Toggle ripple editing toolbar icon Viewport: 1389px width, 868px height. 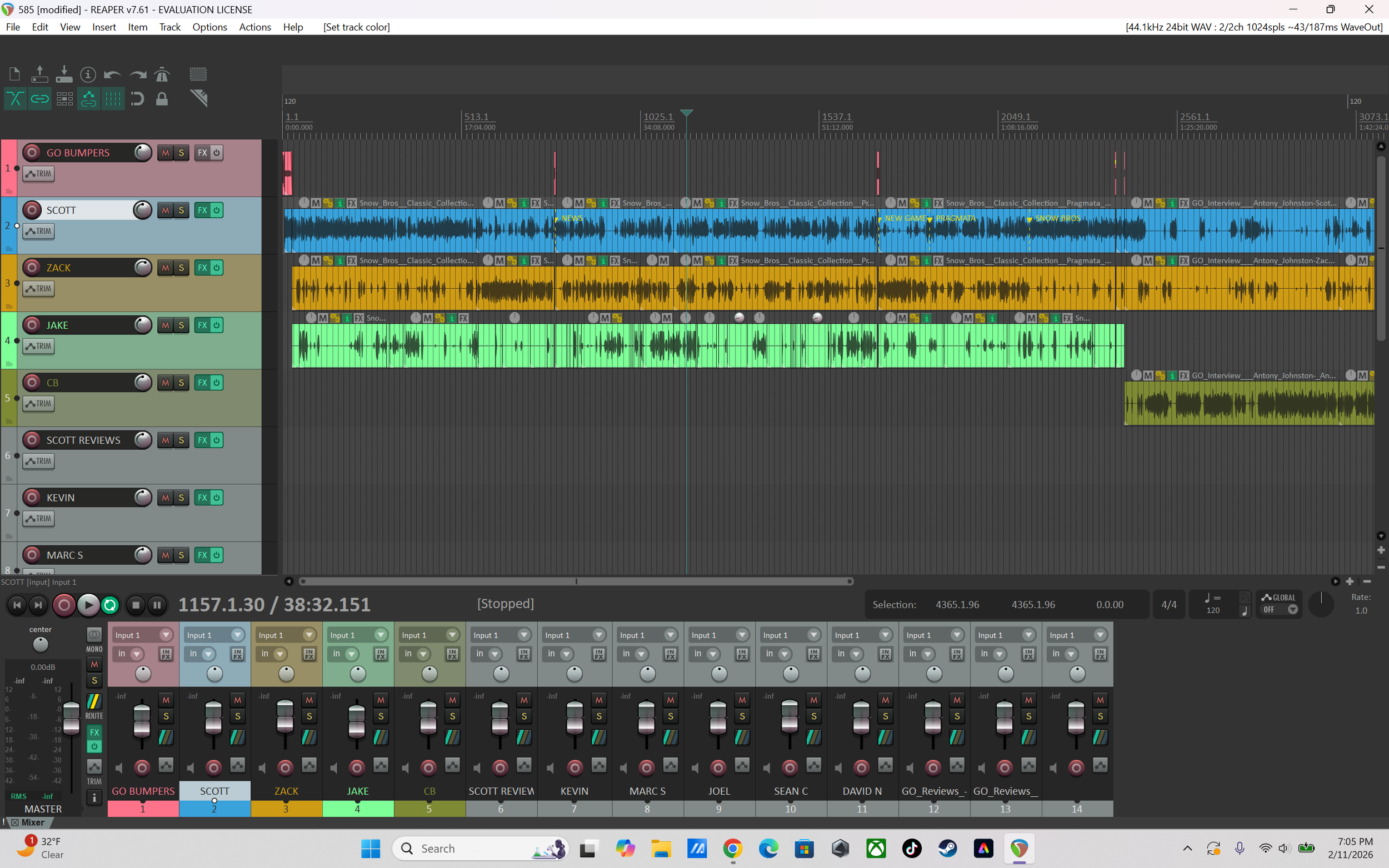click(x=64, y=99)
